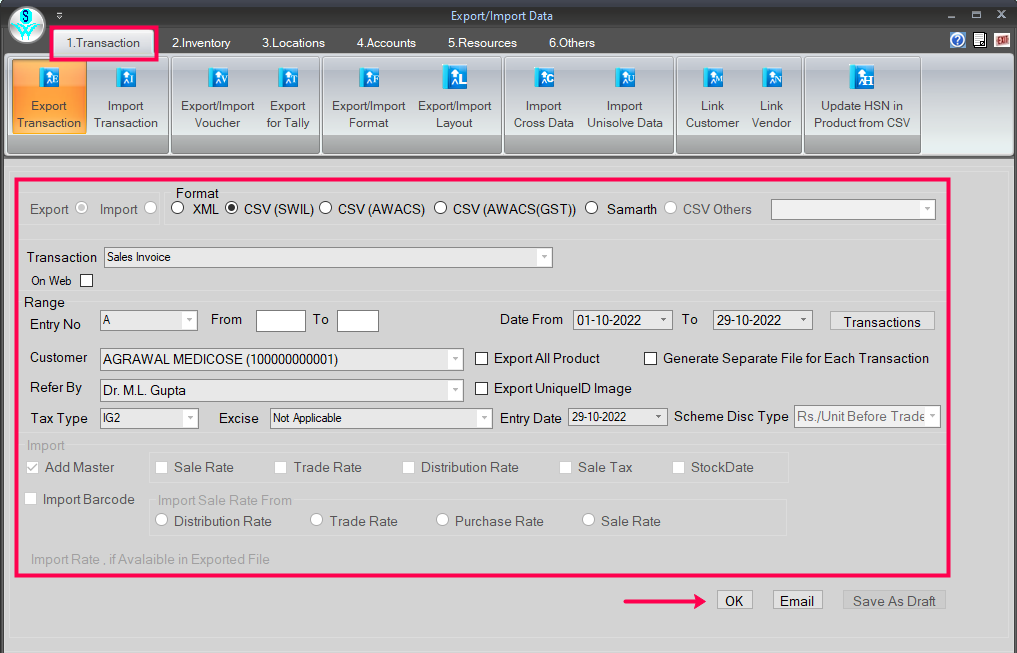Open the Import Transaction tool
This screenshot has height=653, width=1017.
pos(126,97)
